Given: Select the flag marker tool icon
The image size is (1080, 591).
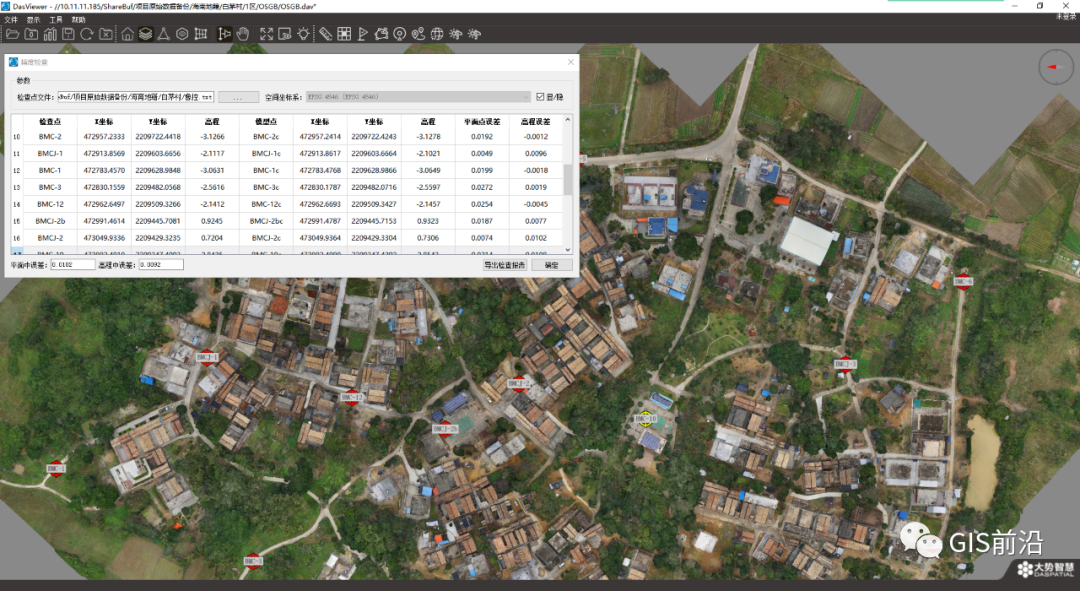Looking at the screenshot, I should [x=362, y=34].
